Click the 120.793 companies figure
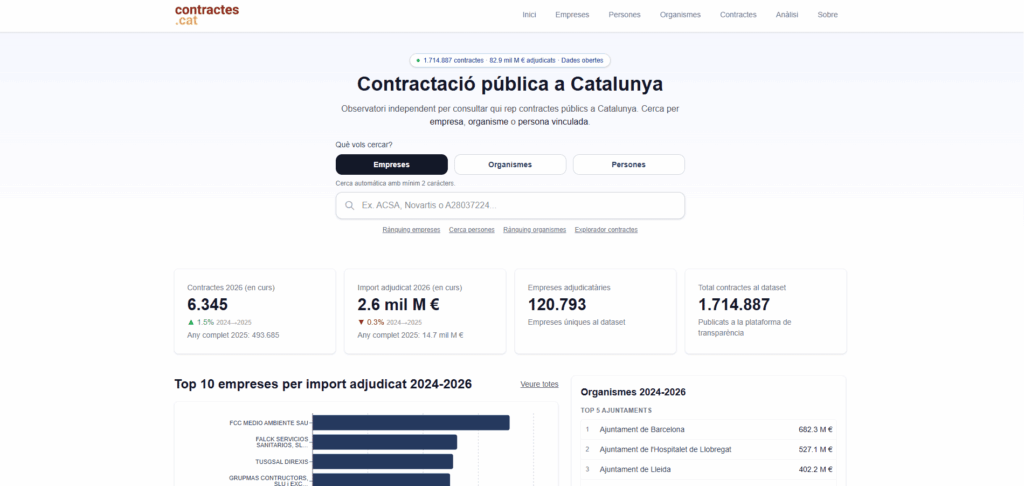Screen dimensions: 1024x486 pyautogui.click(x=557, y=304)
